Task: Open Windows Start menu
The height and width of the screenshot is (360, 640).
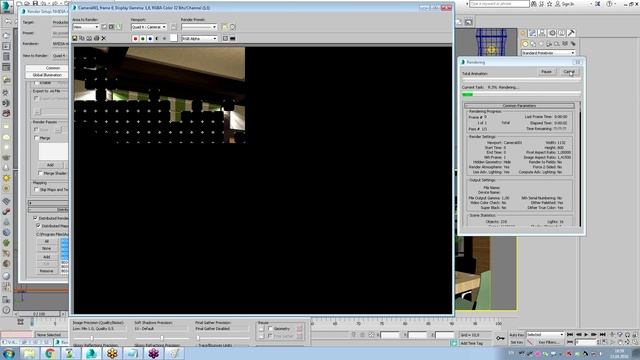Action: tap(9, 353)
